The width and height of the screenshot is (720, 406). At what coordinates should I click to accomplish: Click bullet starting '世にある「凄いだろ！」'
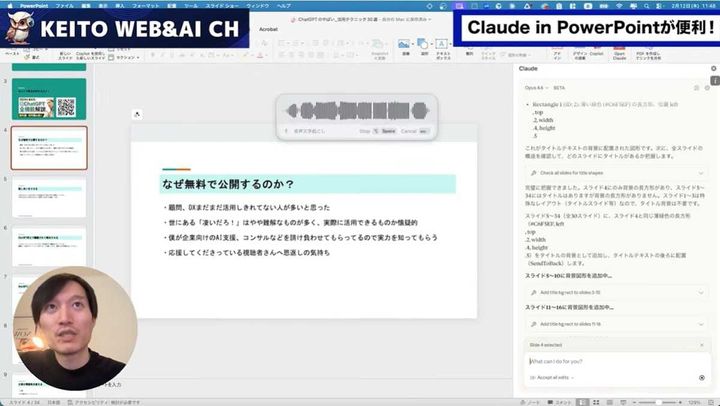(290, 223)
